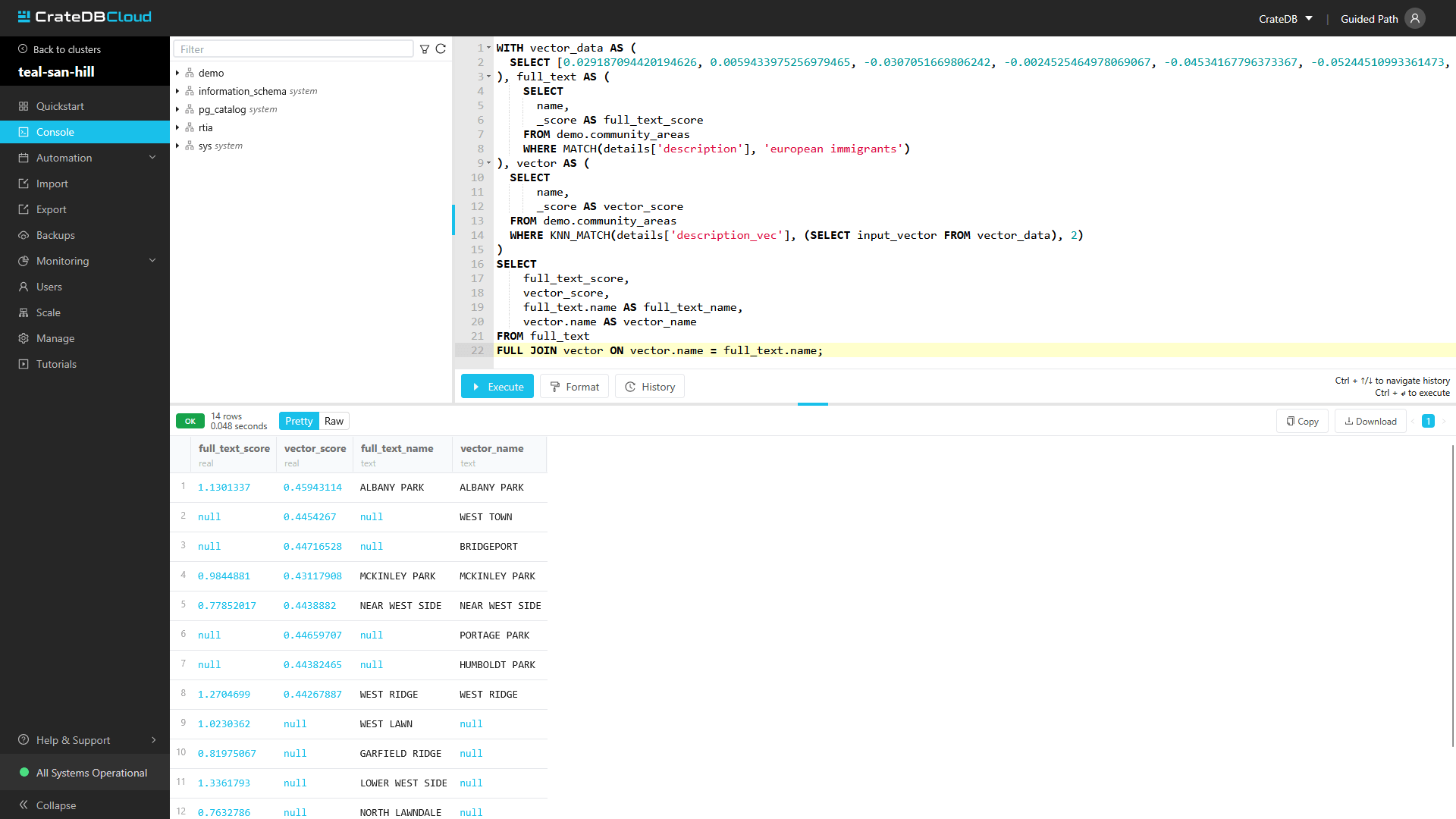Expand the information_schema node
Viewport: 1456px width, 819px height.
pyautogui.click(x=177, y=91)
